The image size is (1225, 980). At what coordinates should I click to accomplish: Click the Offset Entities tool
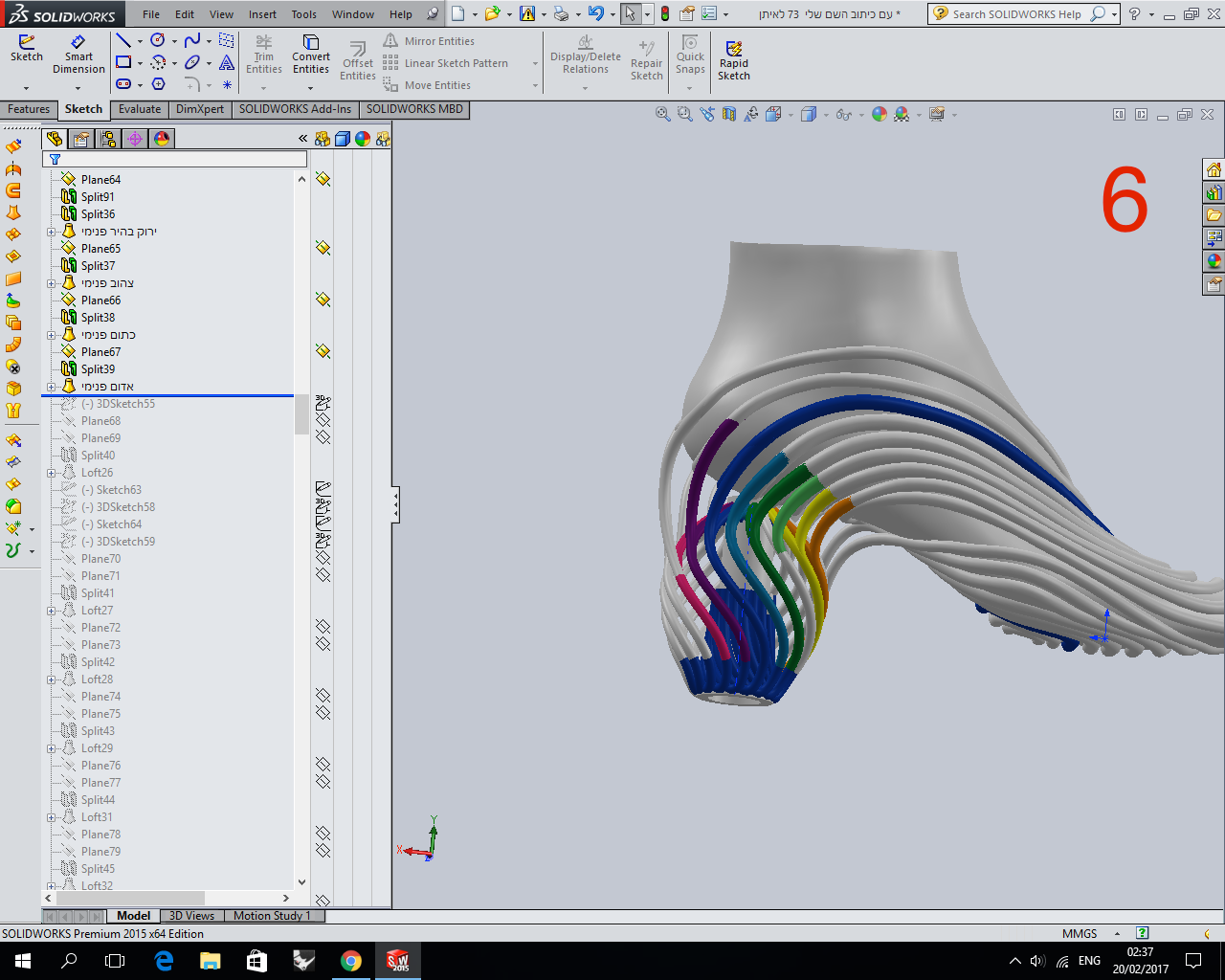click(x=358, y=62)
